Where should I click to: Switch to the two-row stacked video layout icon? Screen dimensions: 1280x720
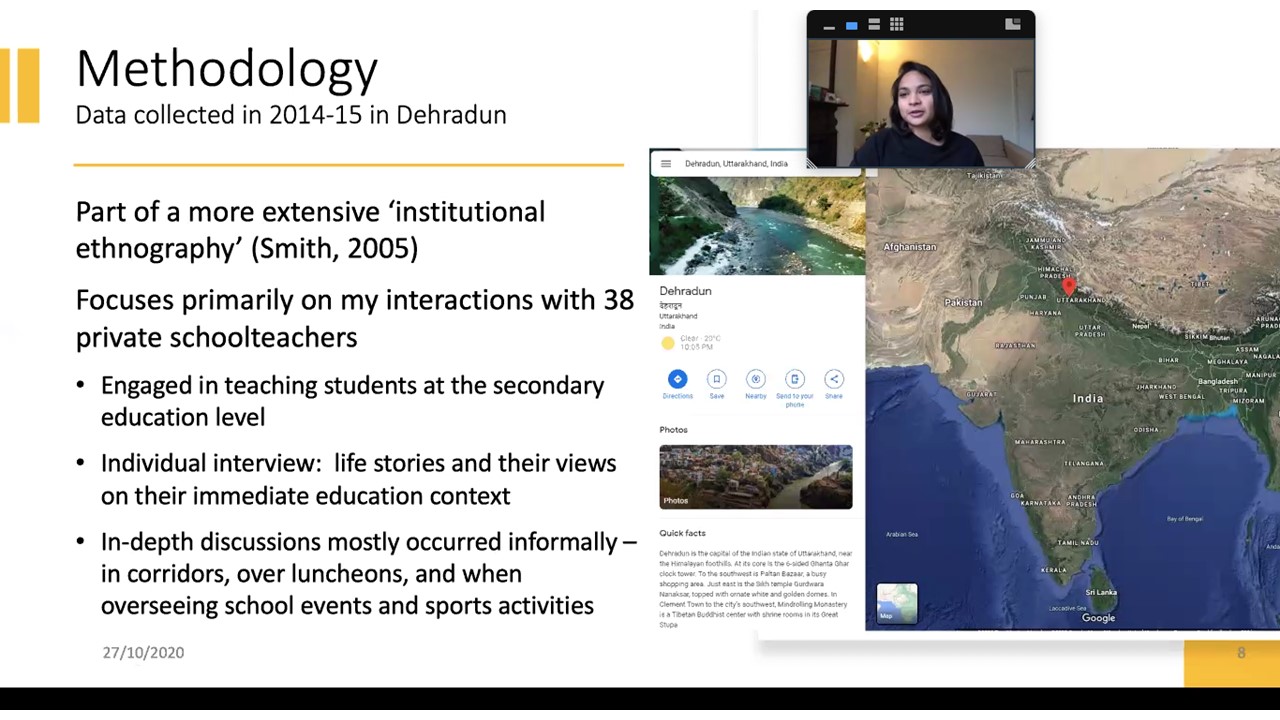(874, 24)
